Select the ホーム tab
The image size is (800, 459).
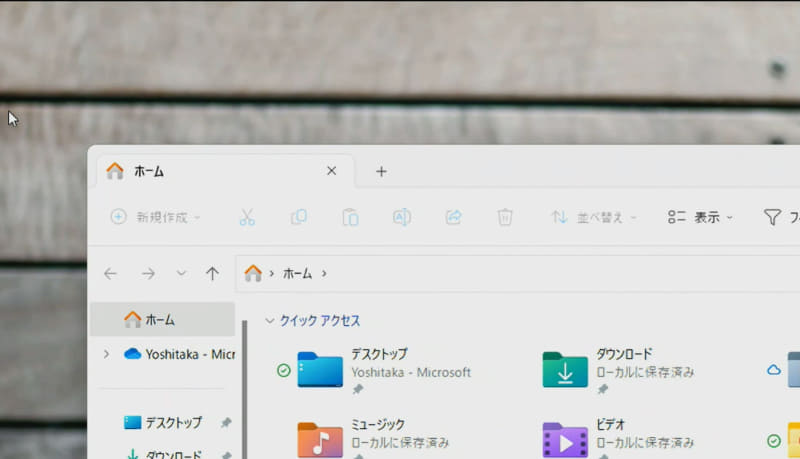point(224,171)
